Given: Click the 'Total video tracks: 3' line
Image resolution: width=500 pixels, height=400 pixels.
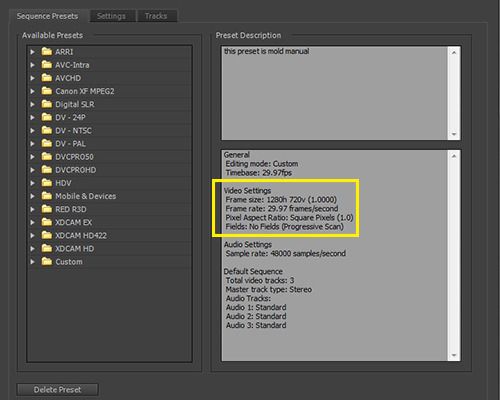Looking at the screenshot, I should pos(260,280).
